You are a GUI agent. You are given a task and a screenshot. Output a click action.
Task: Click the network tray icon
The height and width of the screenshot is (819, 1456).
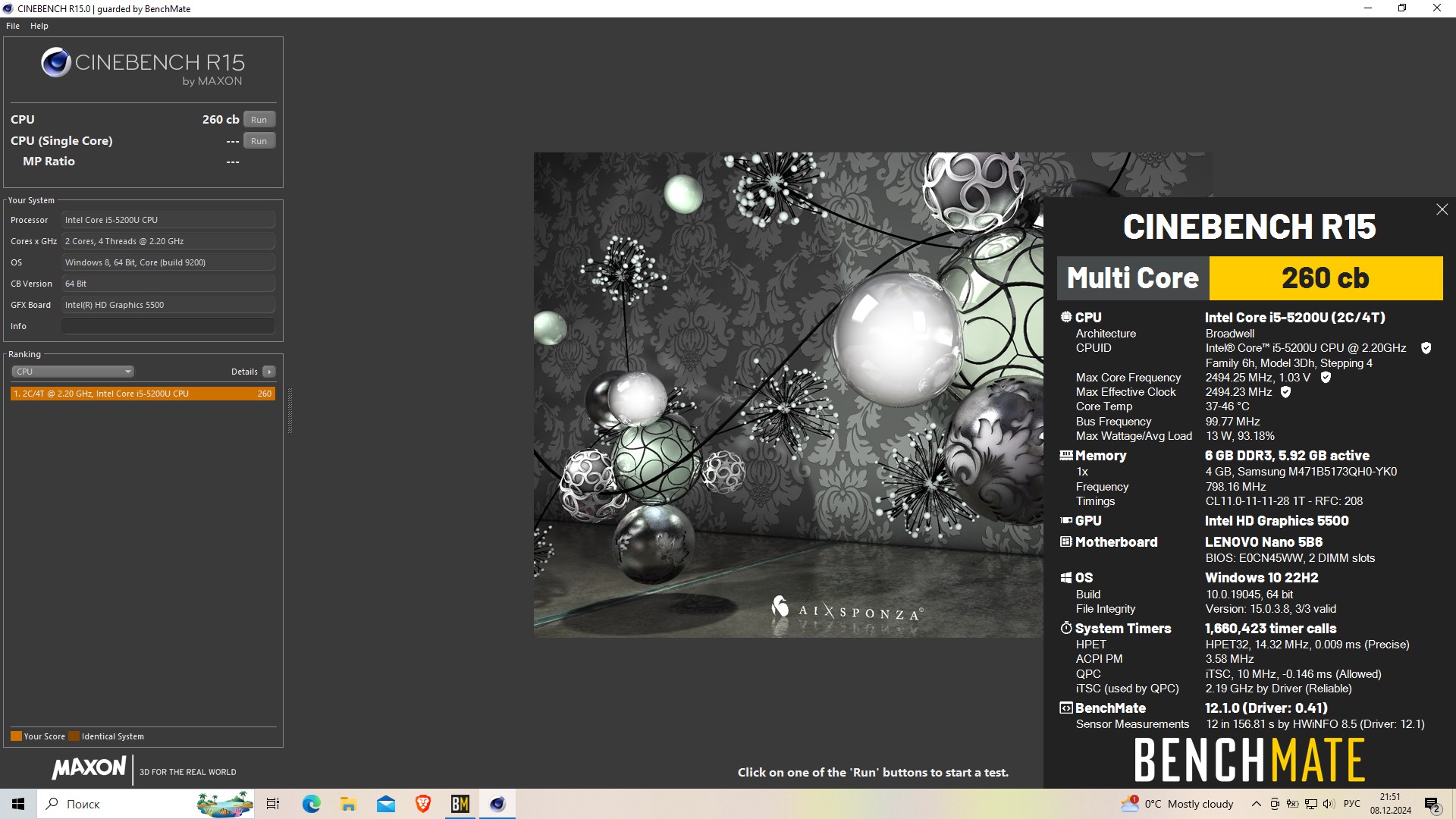point(1310,804)
